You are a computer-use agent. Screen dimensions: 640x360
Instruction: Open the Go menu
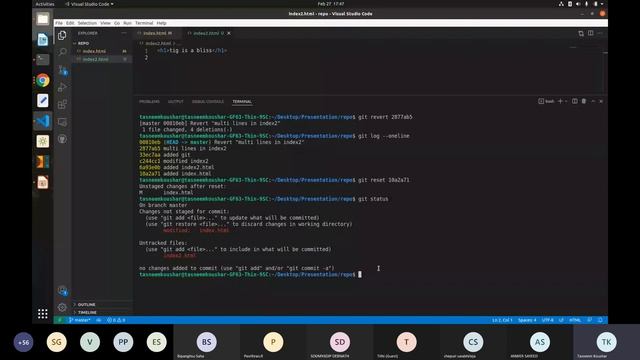pyautogui.click(x=117, y=23)
